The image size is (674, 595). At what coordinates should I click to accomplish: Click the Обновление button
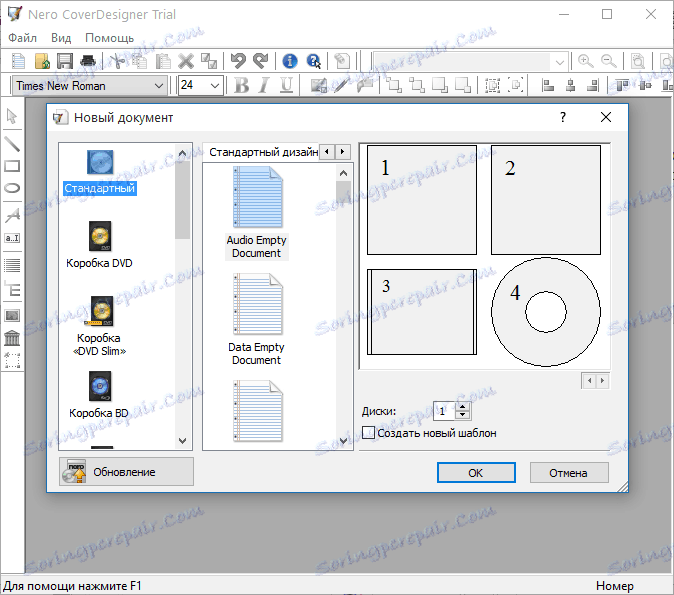click(x=126, y=472)
